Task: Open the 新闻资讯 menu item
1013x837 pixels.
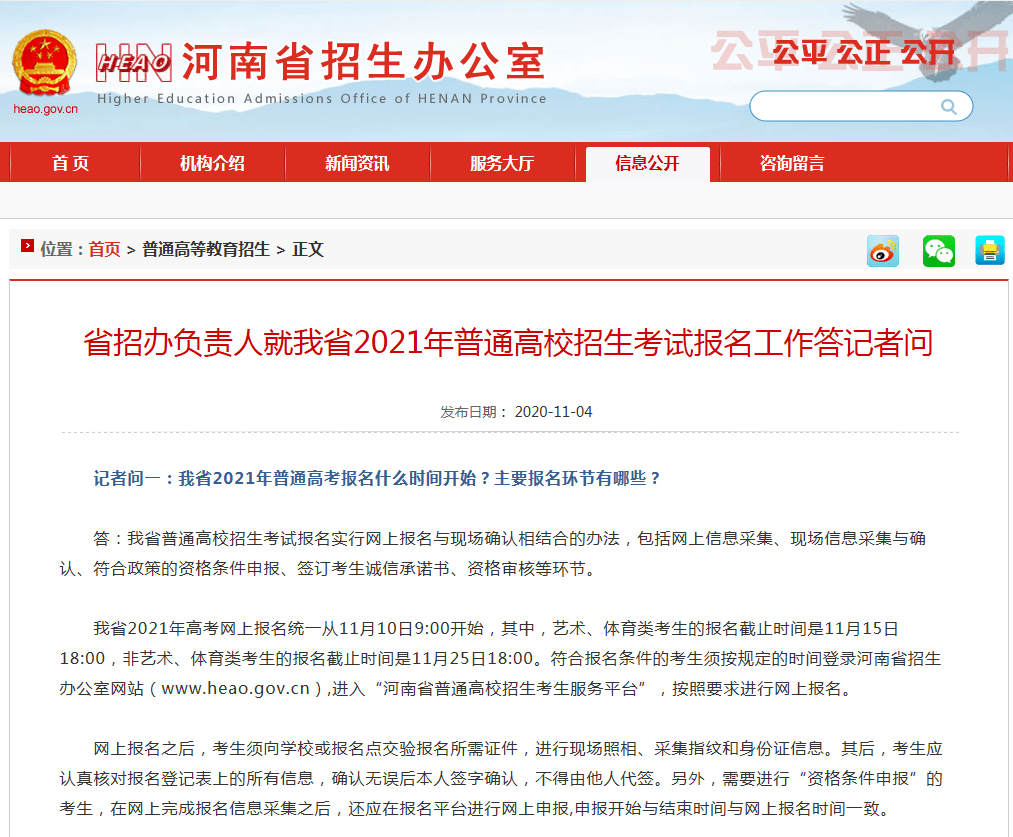Action: click(357, 163)
